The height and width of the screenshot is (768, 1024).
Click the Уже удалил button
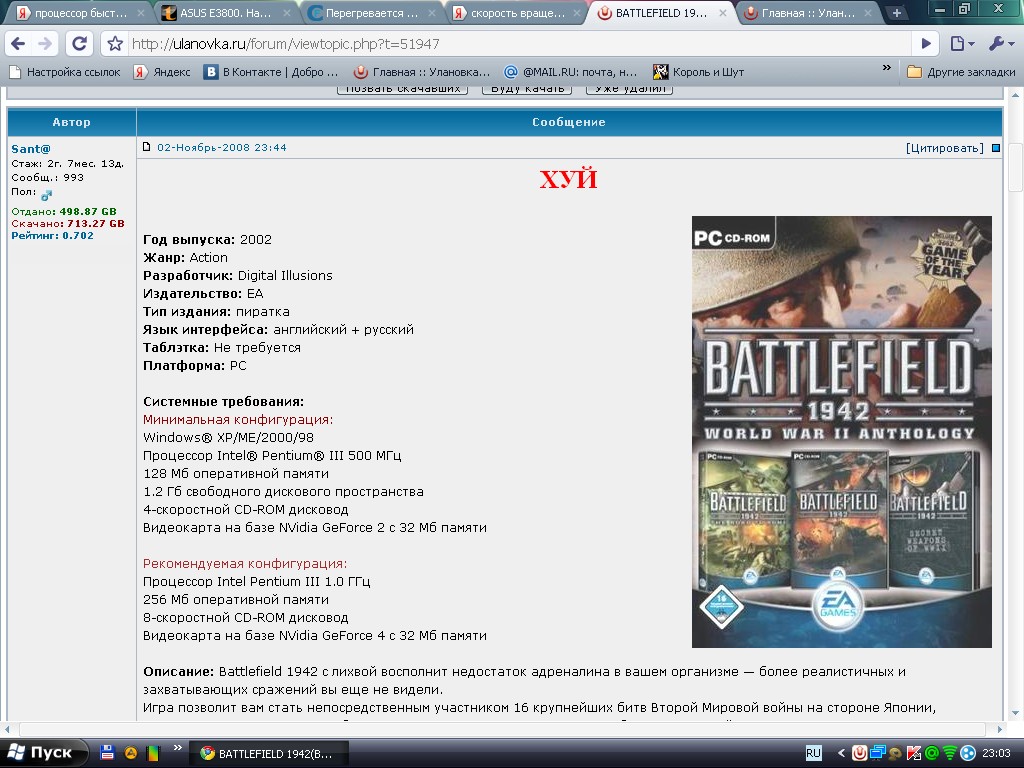tap(630, 89)
